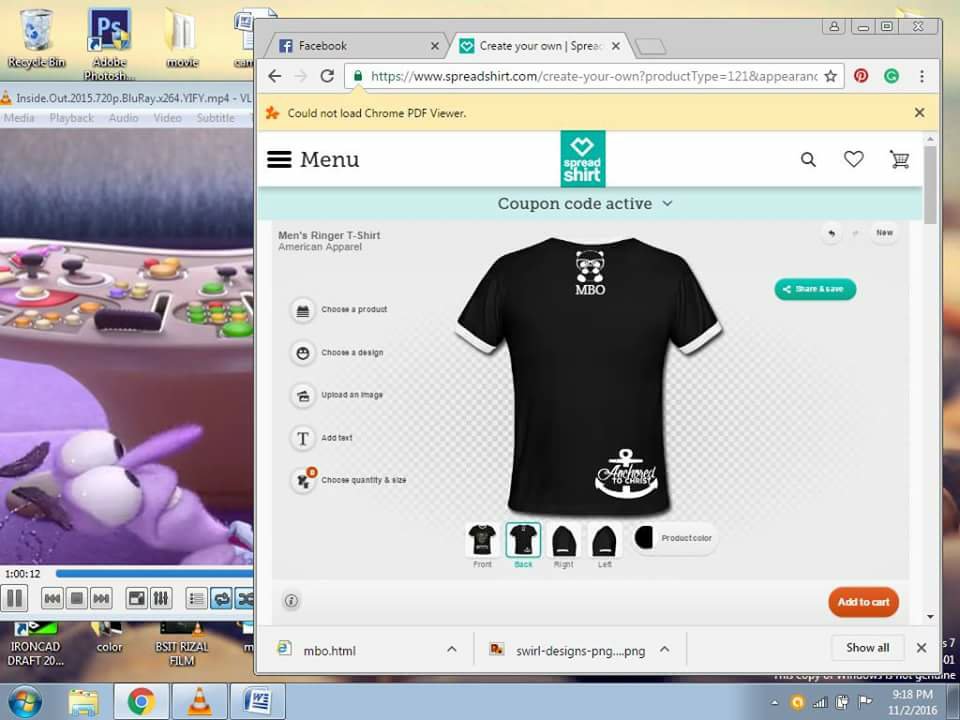
Task: Switch to the Facebook tab
Action: pyautogui.click(x=355, y=46)
